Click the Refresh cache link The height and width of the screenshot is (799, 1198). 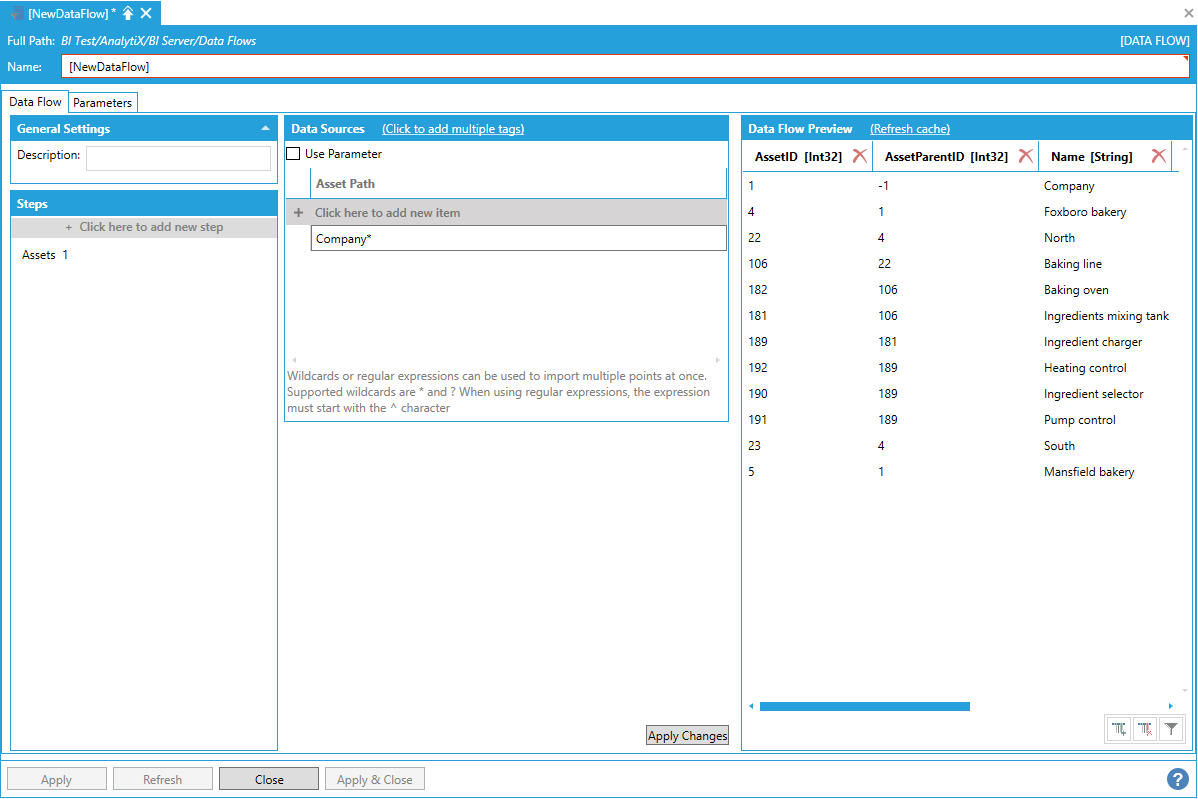pos(909,129)
